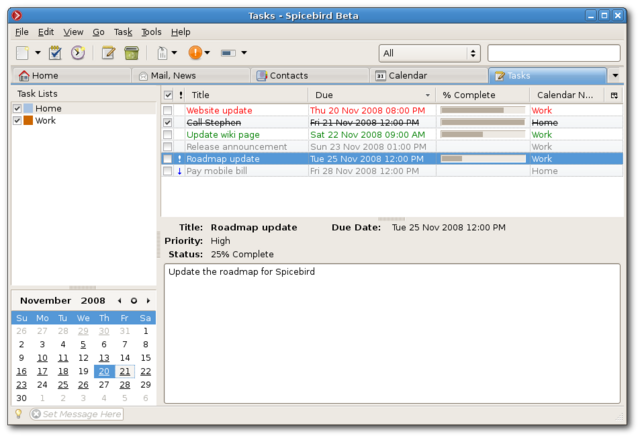Sort by the Title column header
This screenshot has width=640, height=438.
(x=247, y=95)
